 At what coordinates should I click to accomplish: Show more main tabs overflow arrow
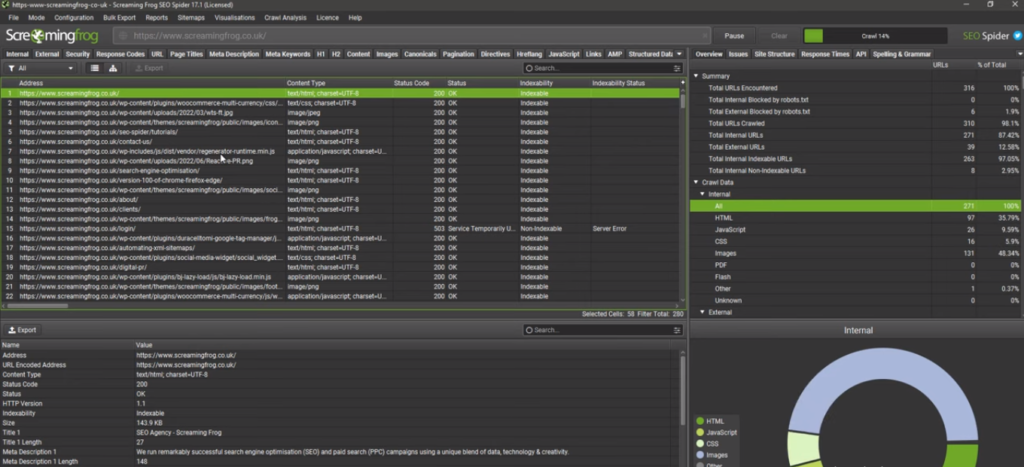(679, 54)
